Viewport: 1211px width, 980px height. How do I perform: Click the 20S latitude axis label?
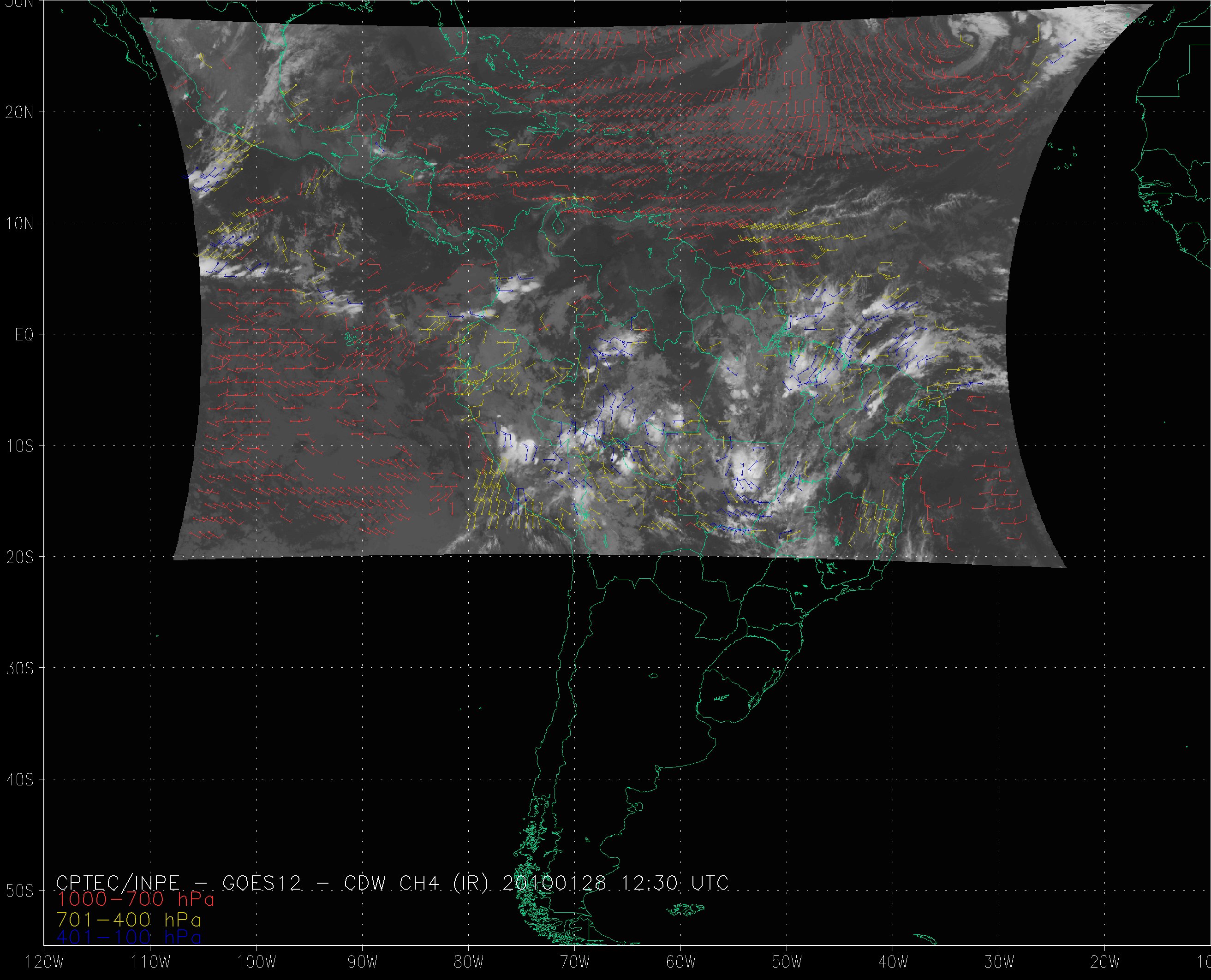[20, 557]
